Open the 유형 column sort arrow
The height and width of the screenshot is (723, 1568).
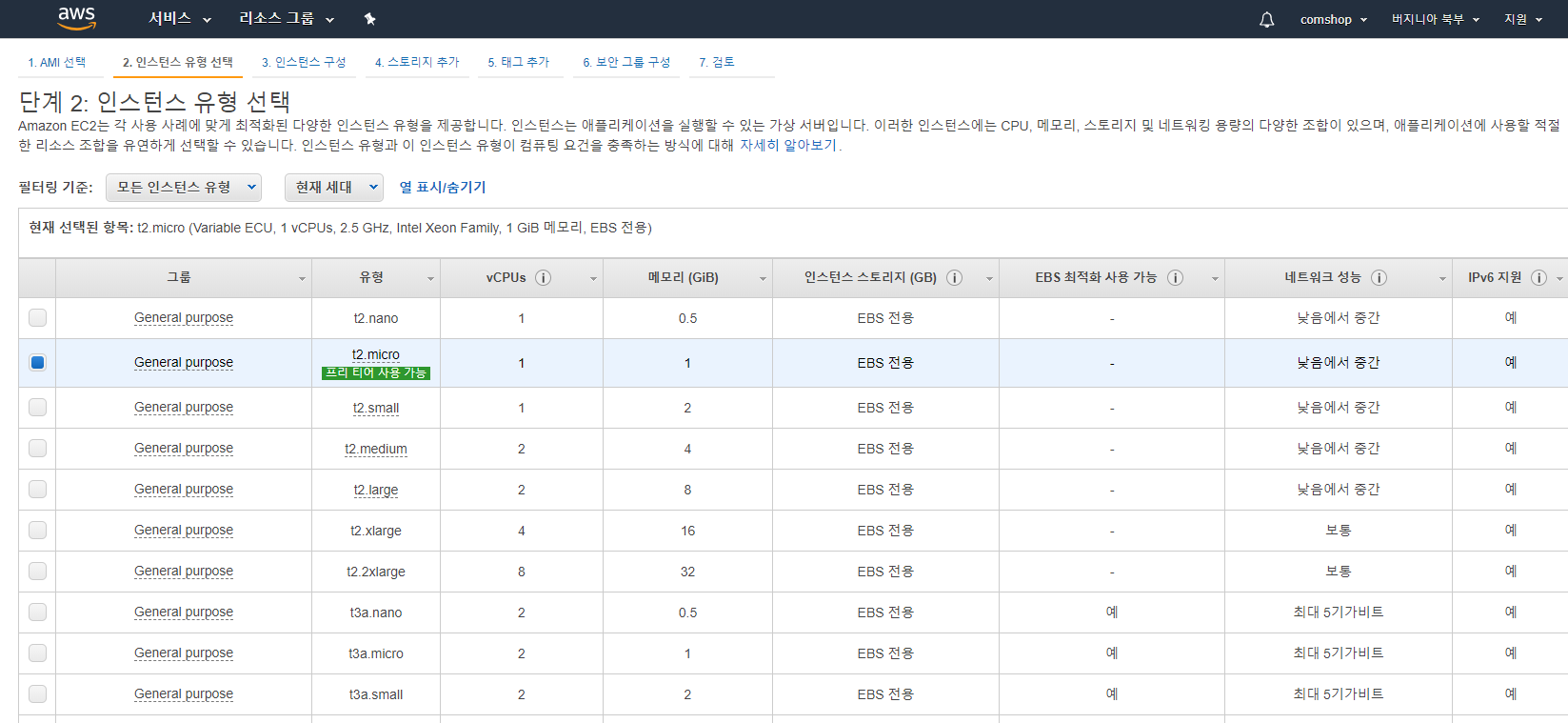click(x=430, y=279)
